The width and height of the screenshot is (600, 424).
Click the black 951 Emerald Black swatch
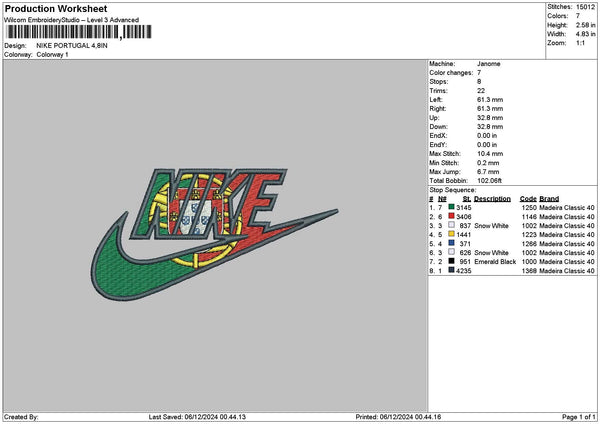pyautogui.click(x=452, y=261)
